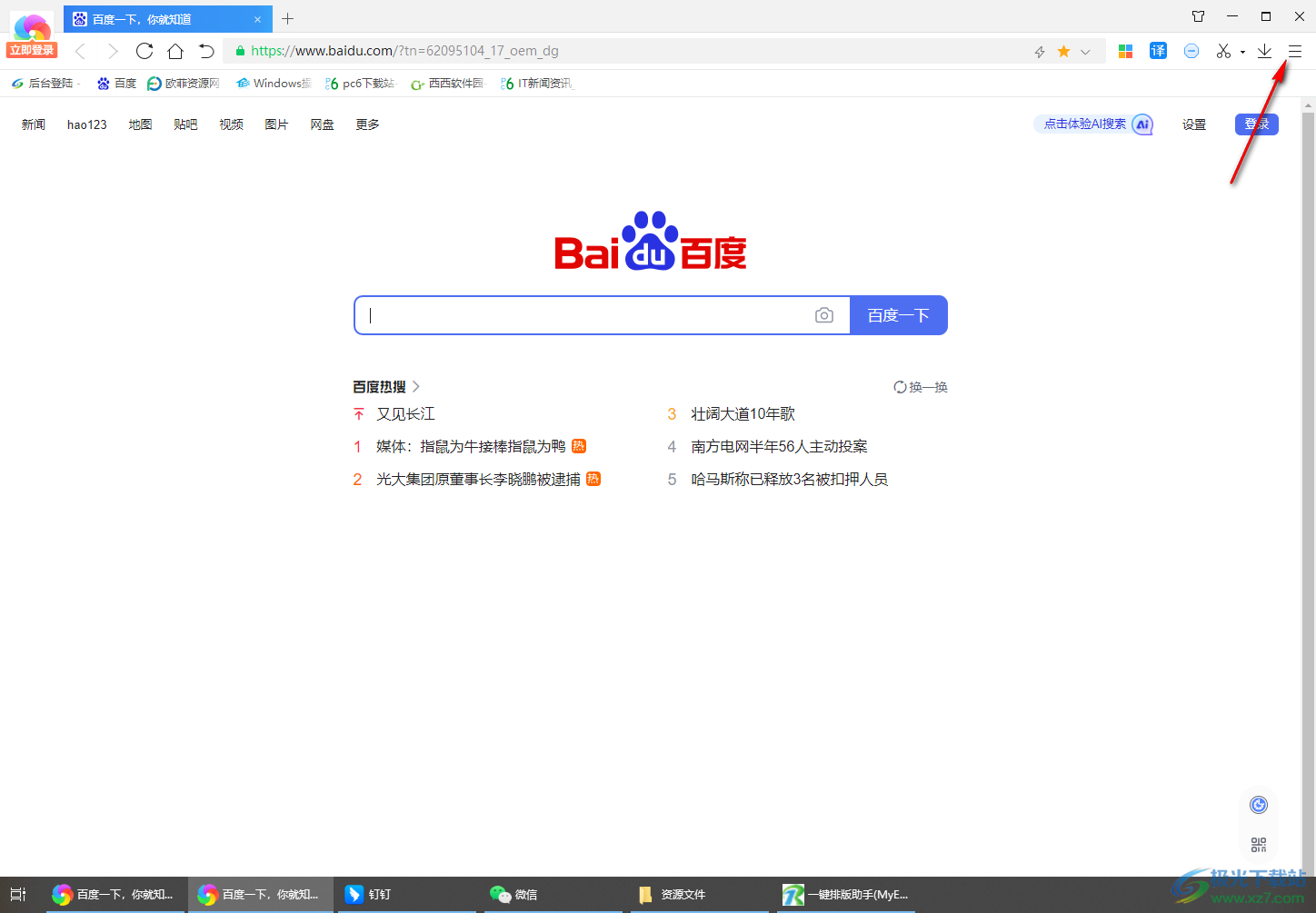Click the browser logo login avatar
Image resolution: width=1316 pixels, height=913 pixels.
coord(33,33)
